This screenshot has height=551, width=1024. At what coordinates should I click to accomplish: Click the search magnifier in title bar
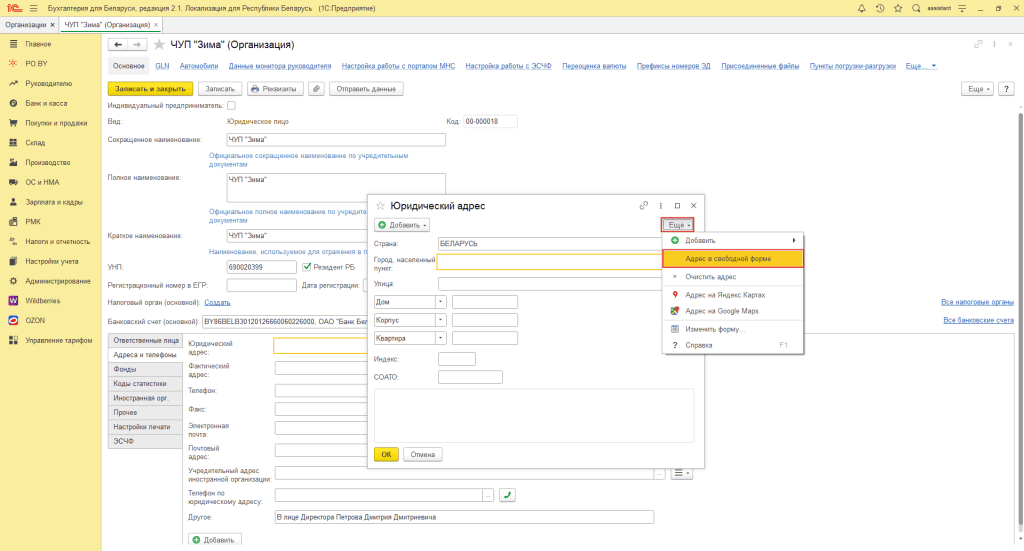coord(917,8)
